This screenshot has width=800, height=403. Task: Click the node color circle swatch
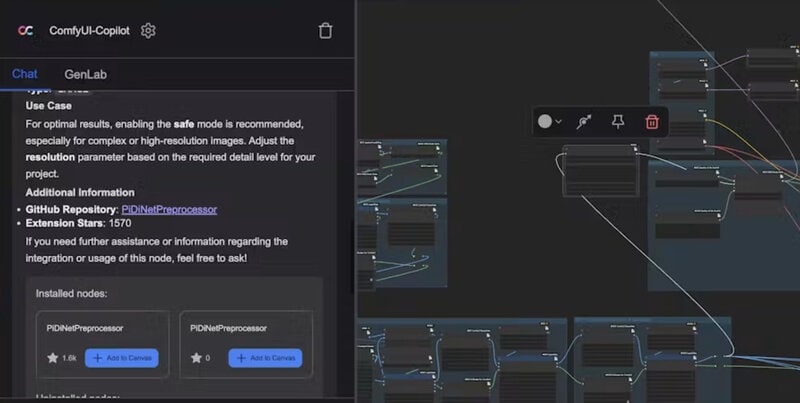tap(545, 121)
